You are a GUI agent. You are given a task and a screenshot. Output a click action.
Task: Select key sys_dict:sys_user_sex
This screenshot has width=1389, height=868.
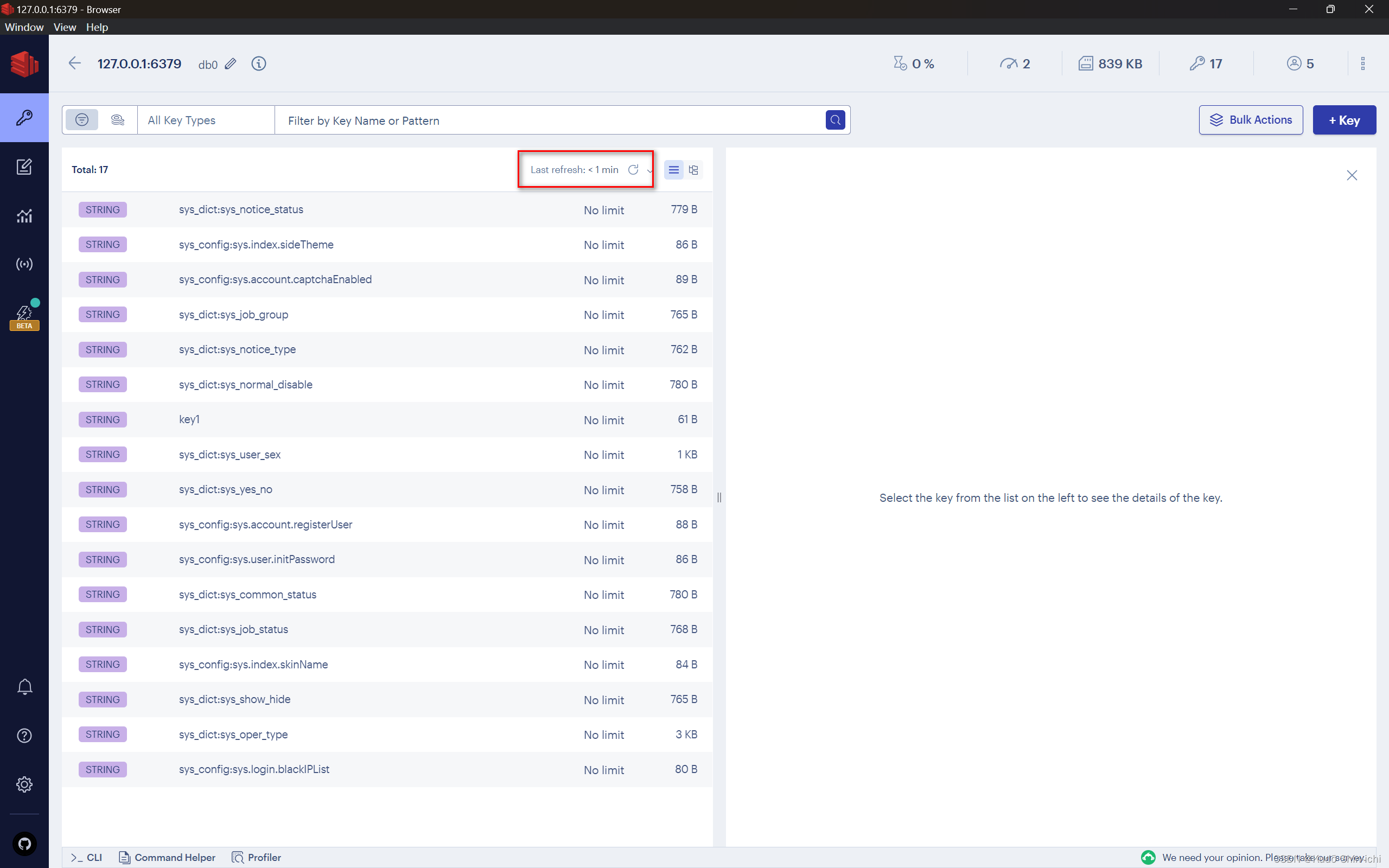click(x=387, y=455)
